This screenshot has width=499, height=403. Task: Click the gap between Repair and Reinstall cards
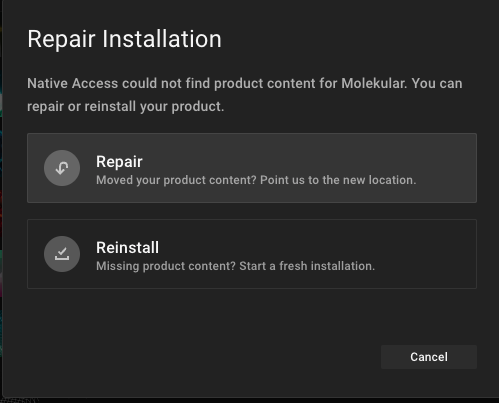tap(252, 211)
